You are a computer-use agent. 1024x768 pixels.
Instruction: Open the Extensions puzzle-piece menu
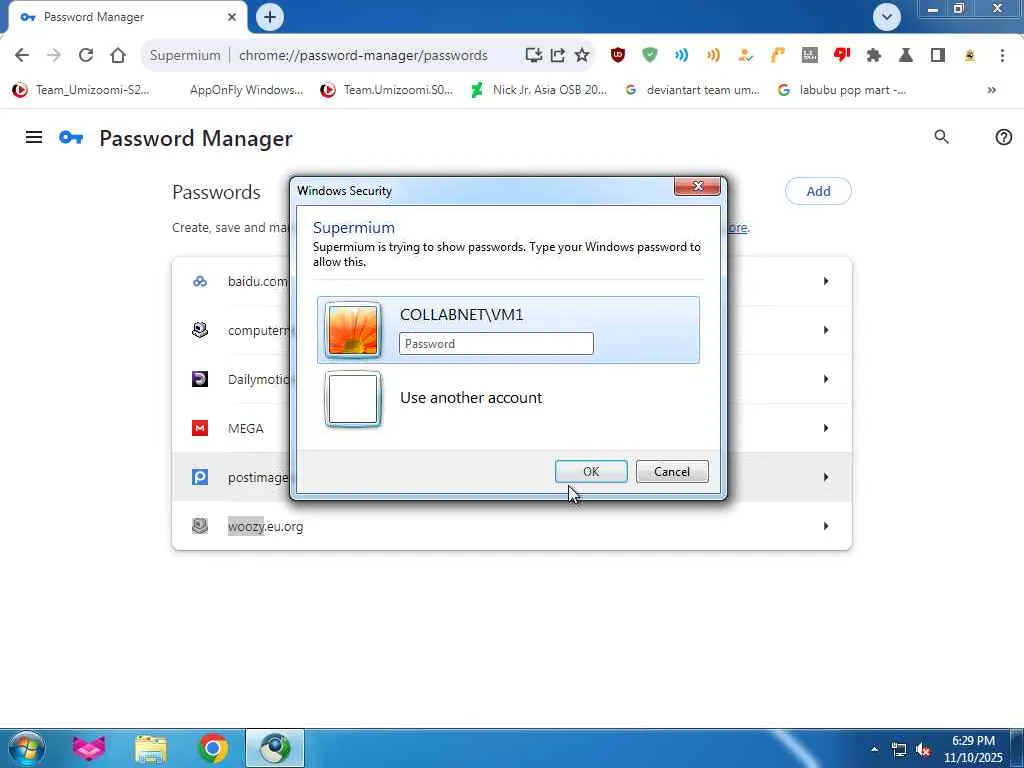pos(874,56)
